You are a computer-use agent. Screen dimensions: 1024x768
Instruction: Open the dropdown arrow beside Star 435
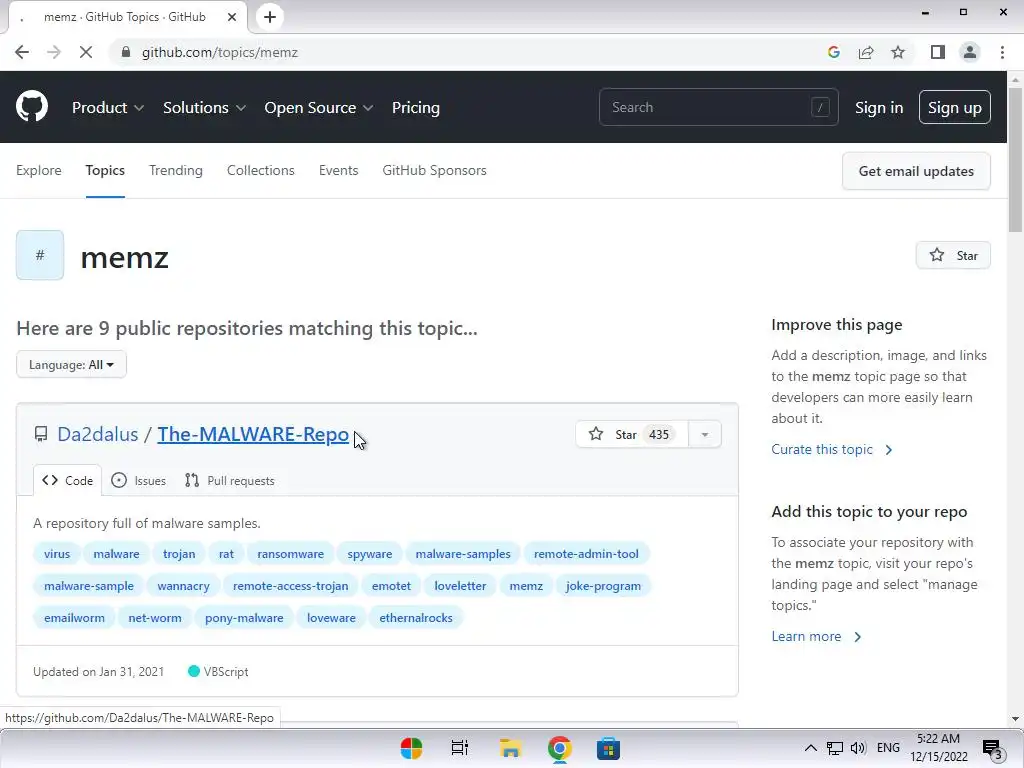[705, 434]
